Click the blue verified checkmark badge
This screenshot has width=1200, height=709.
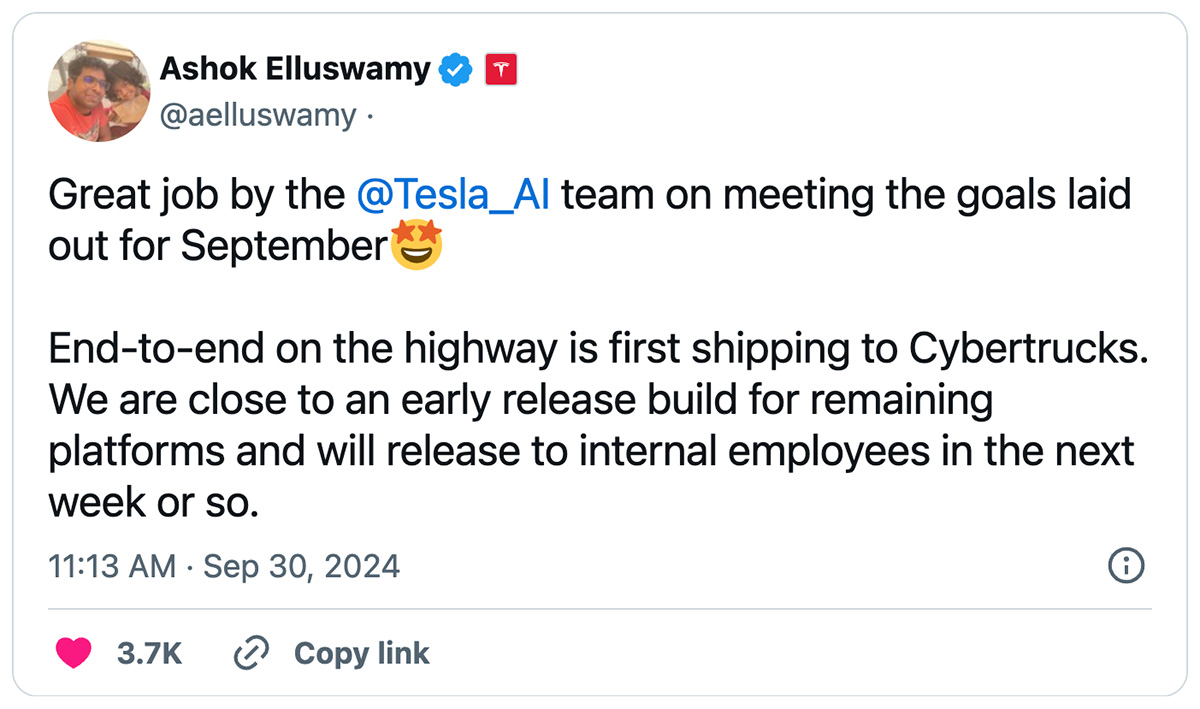(458, 70)
